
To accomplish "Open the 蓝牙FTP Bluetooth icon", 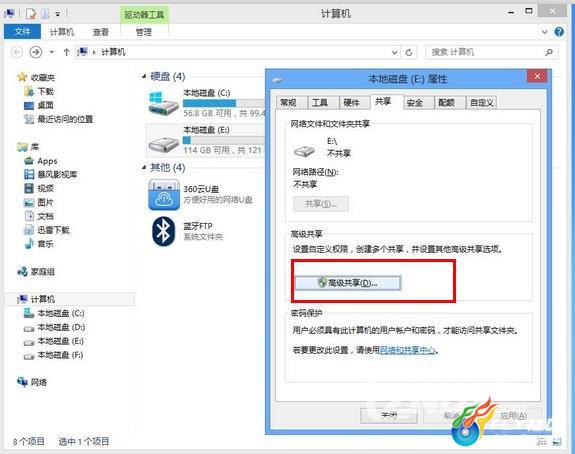I will [x=164, y=231].
